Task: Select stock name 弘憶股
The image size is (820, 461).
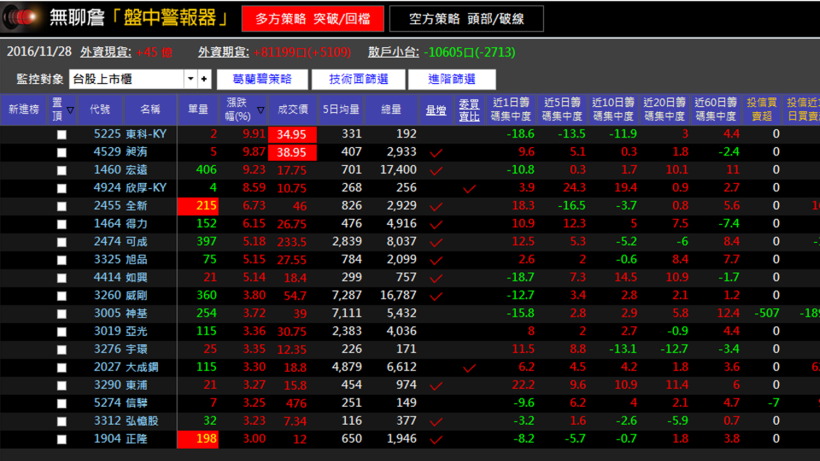Action: (x=142, y=421)
